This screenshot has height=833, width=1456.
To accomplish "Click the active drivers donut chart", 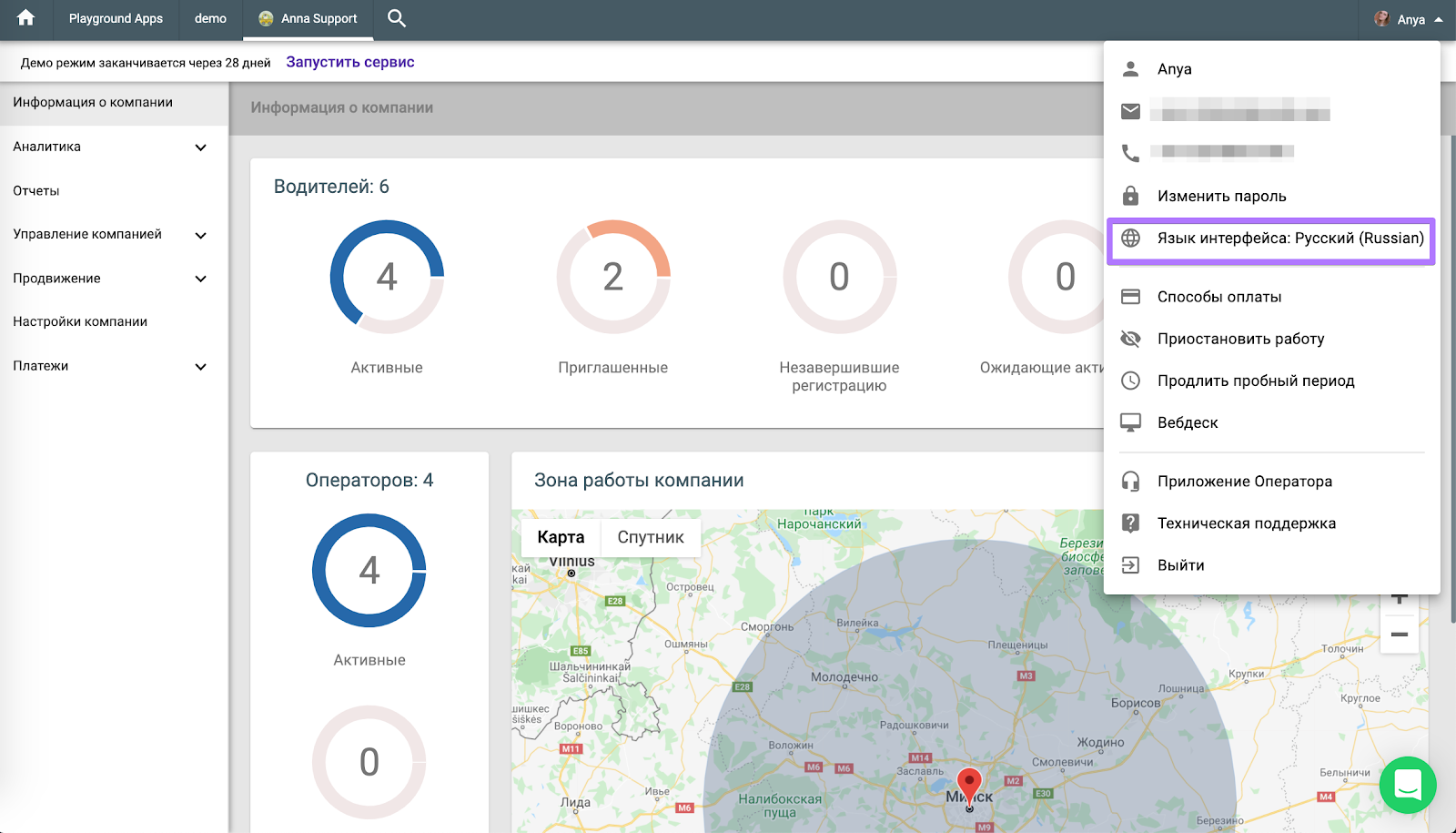I will click(387, 277).
